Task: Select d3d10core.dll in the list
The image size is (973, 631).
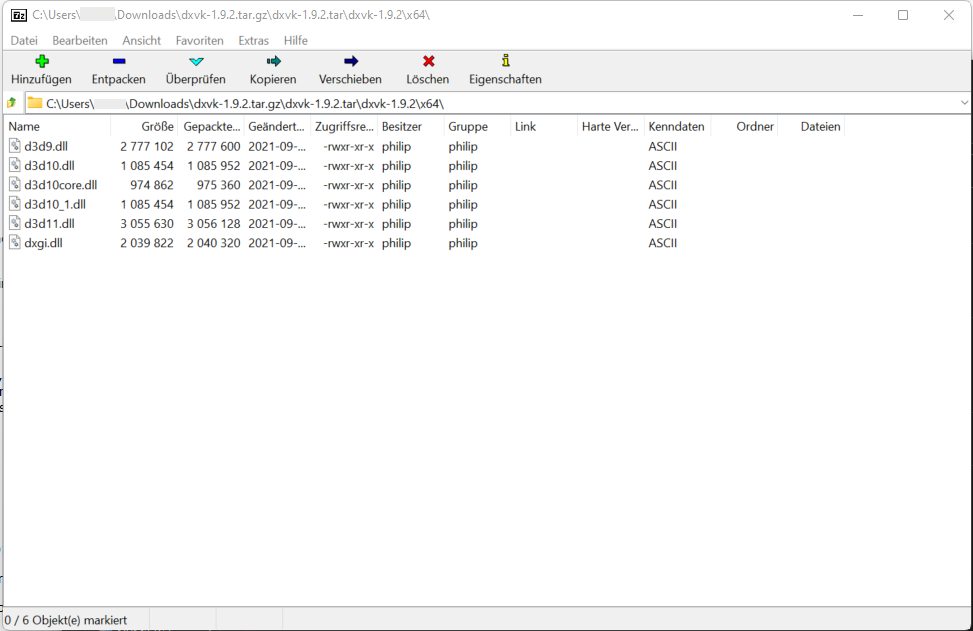Action: (x=60, y=185)
